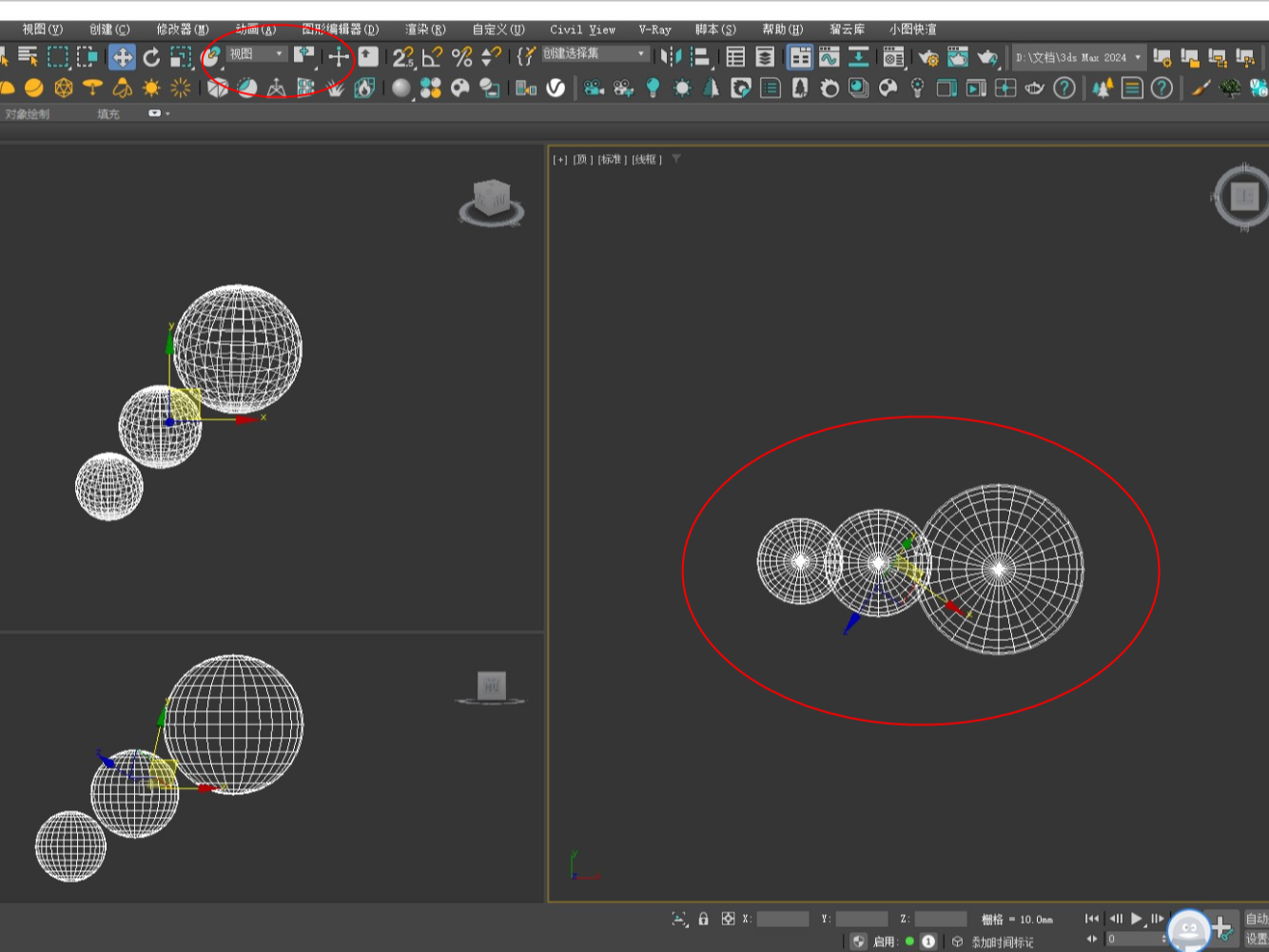
Task: Open the Material Editor
Action: (x=894, y=57)
